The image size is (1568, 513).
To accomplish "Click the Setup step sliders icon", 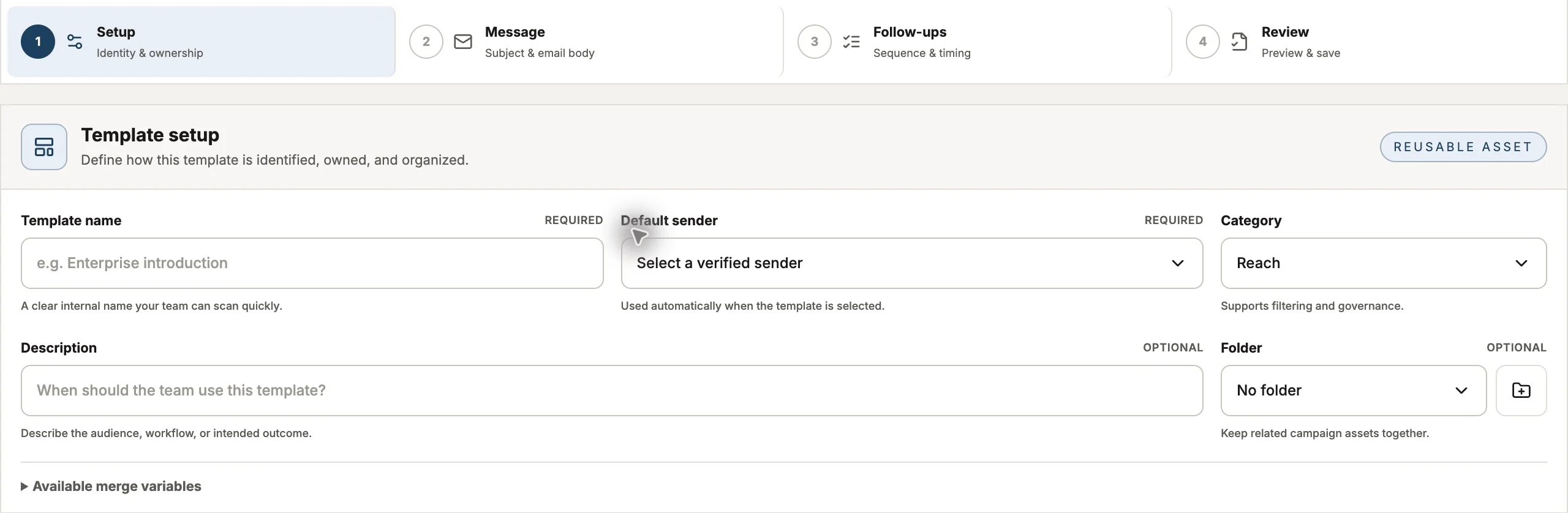I will tap(75, 42).
